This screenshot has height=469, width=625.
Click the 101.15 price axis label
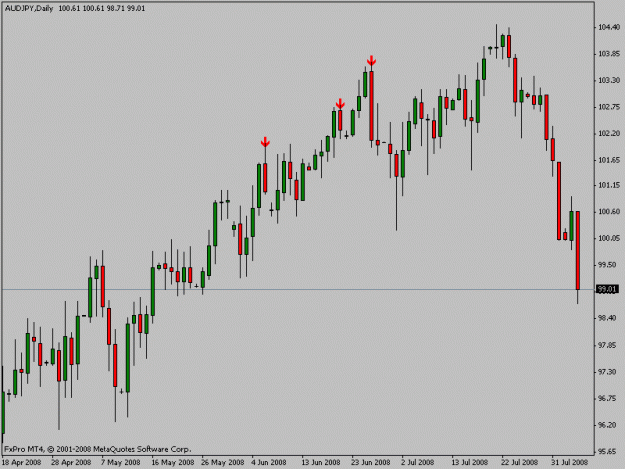[x=609, y=185]
